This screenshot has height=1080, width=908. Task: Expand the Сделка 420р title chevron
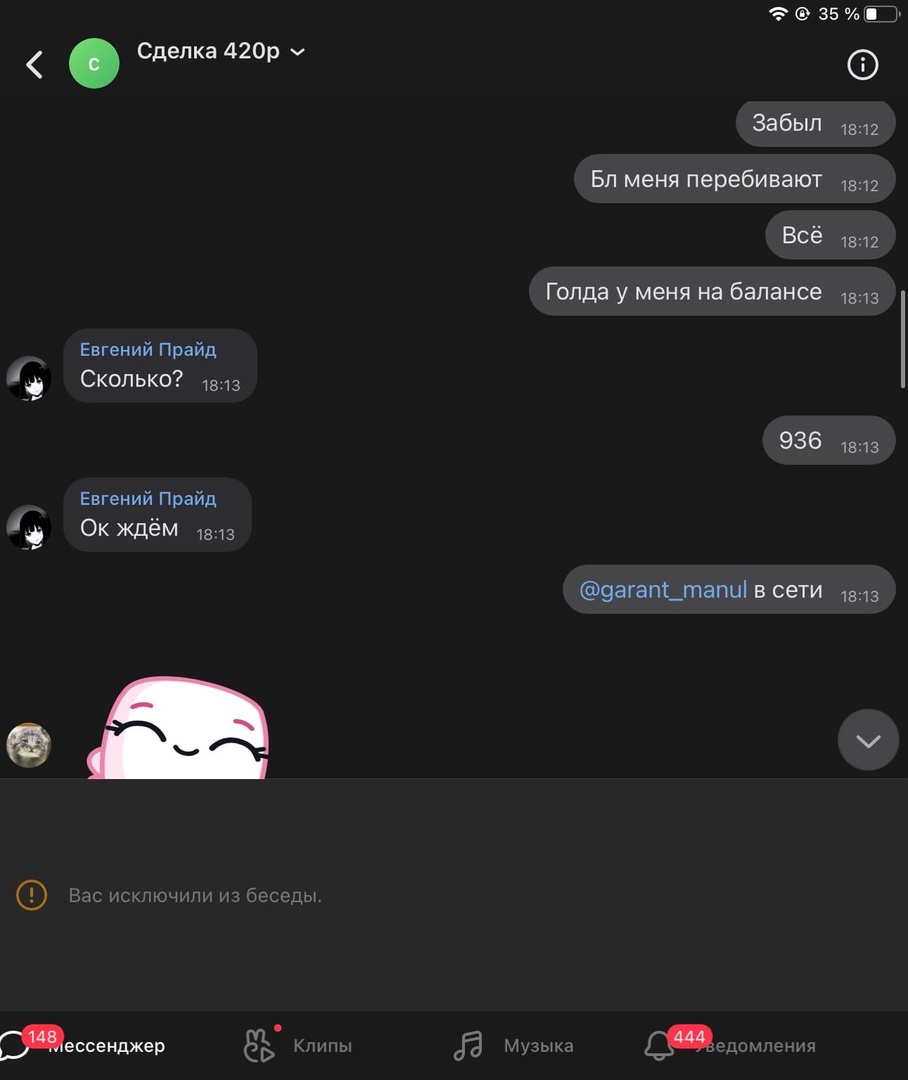pyautogui.click(x=298, y=52)
